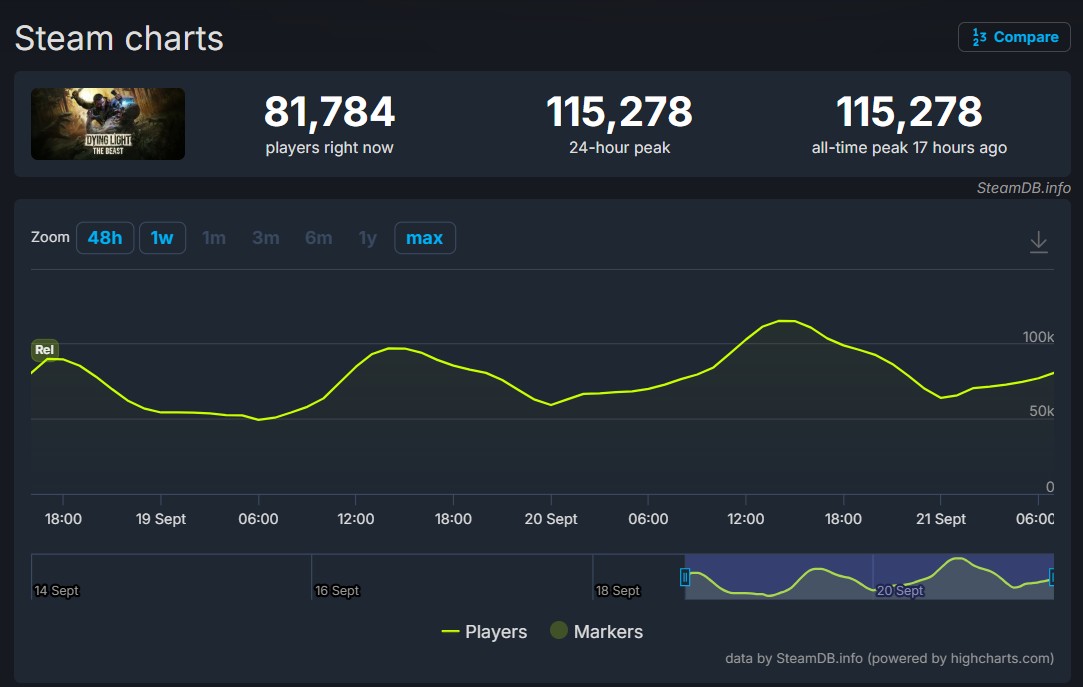The width and height of the screenshot is (1083, 687).
Task: Set chart zoom to 48h
Action: click(105, 238)
